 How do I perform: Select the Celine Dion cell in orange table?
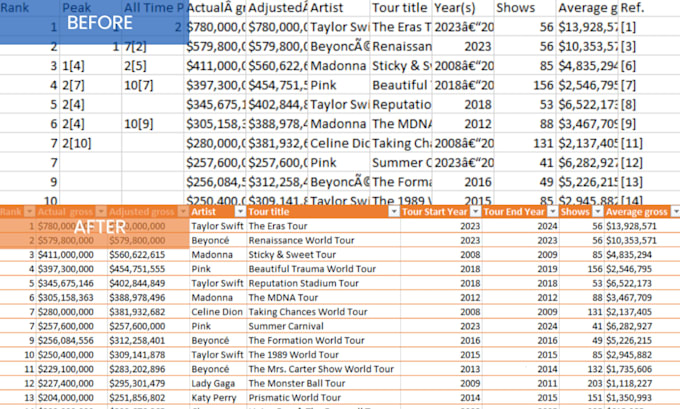pos(218,312)
